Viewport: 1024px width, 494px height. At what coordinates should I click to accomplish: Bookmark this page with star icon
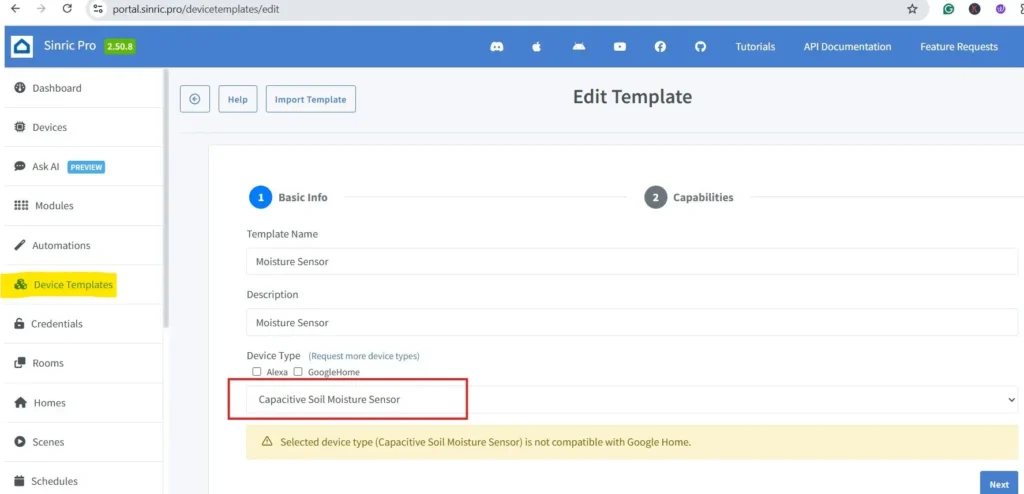pos(912,9)
